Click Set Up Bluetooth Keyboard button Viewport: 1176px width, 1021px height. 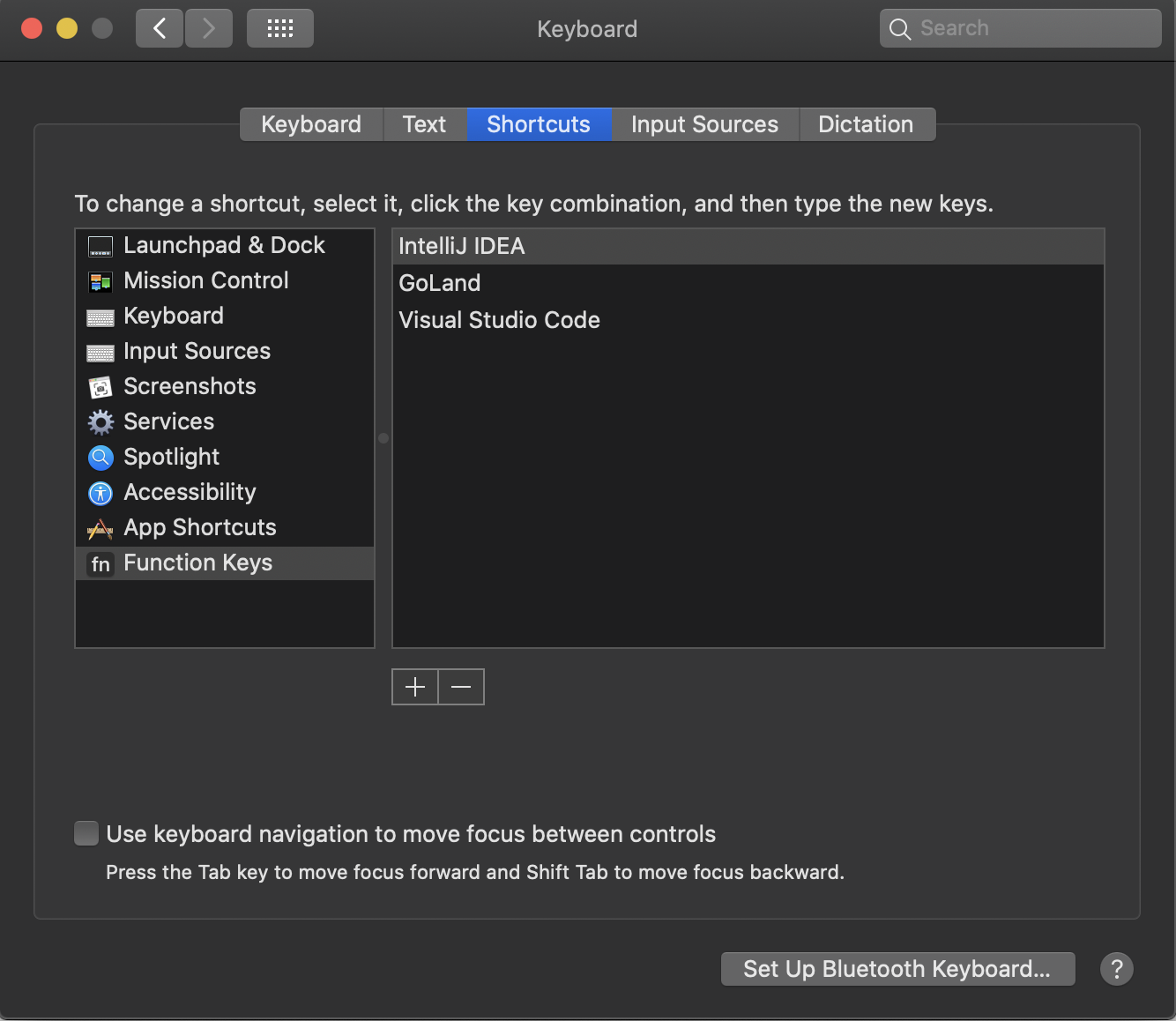(x=897, y=969)
